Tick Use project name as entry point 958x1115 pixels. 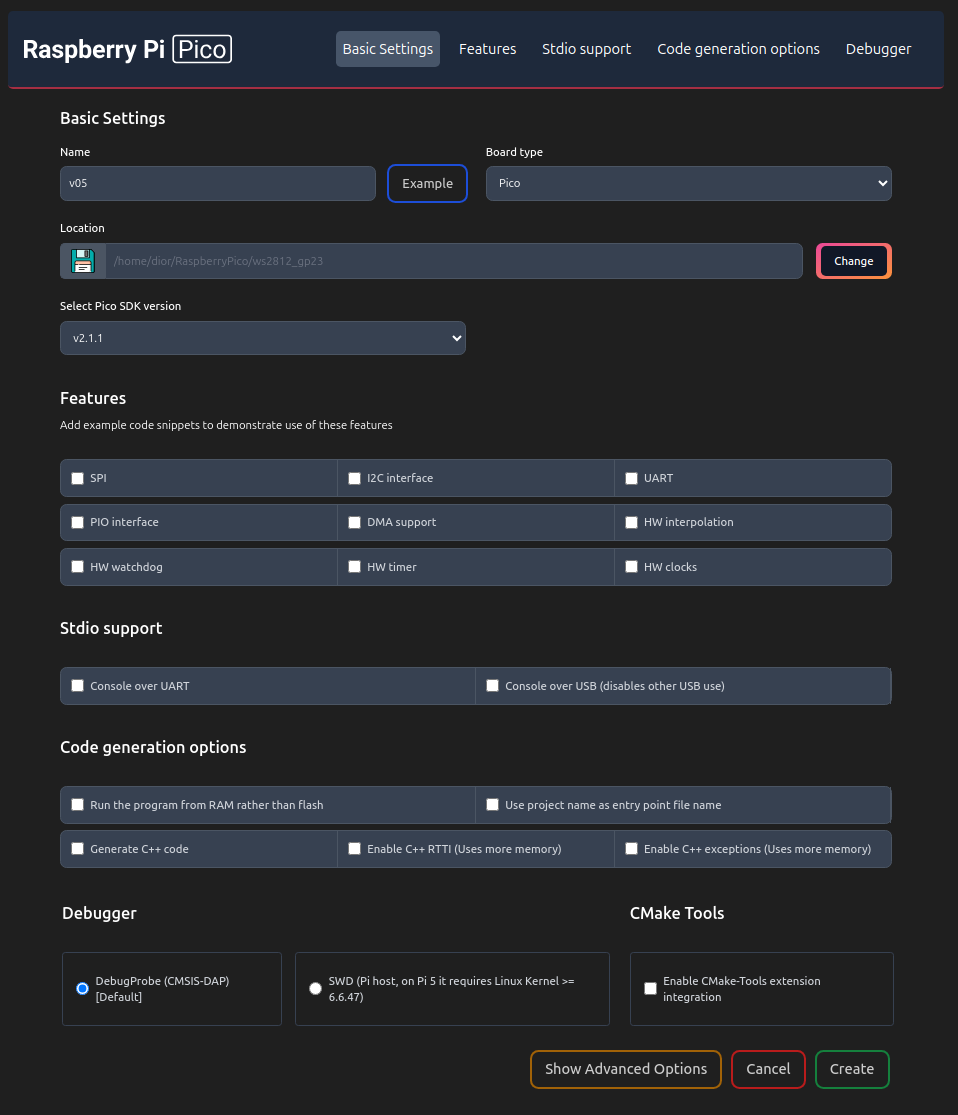click(x=492, y=804)
